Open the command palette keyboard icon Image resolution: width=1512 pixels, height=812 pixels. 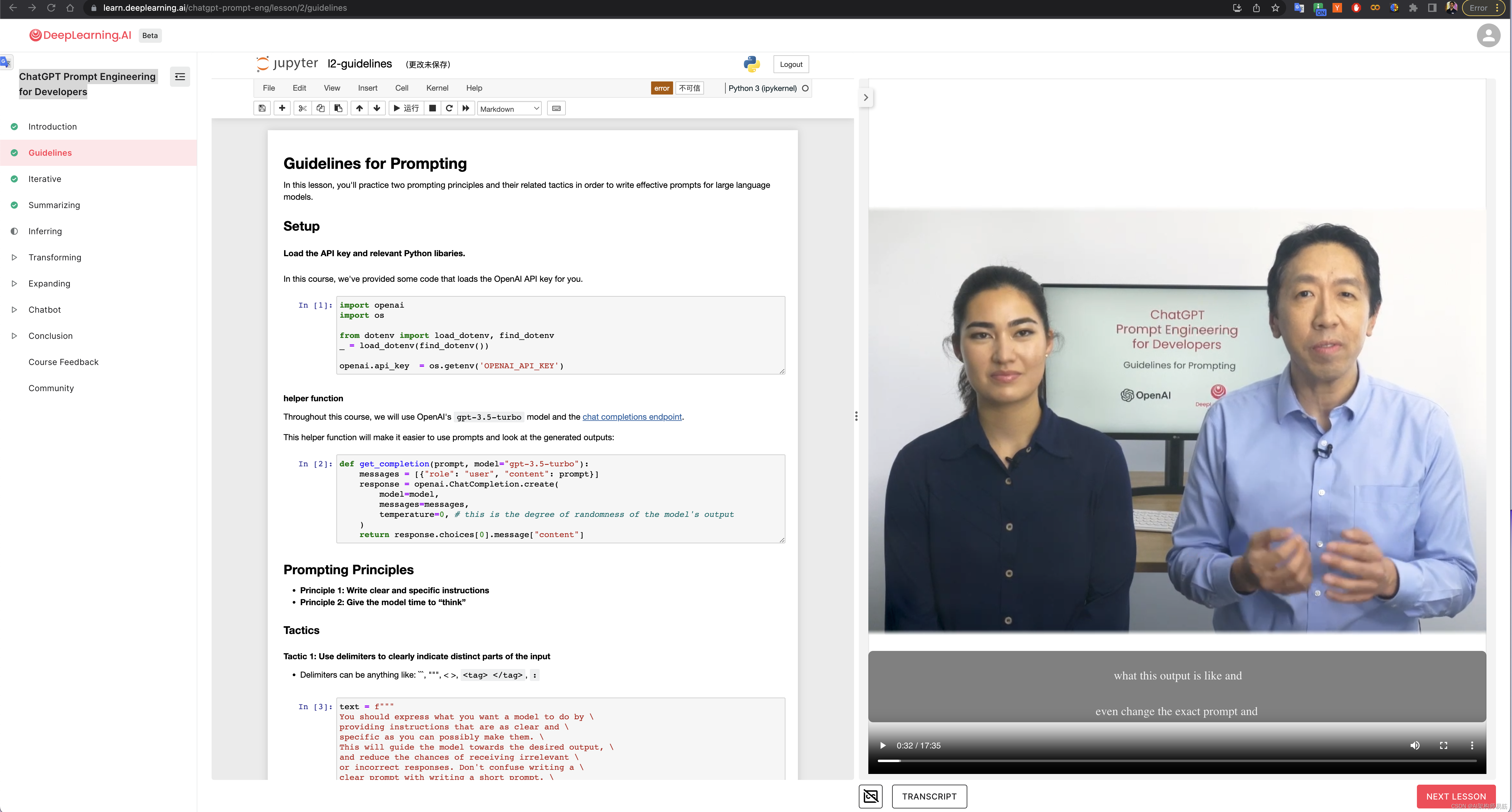coord(556,108)
